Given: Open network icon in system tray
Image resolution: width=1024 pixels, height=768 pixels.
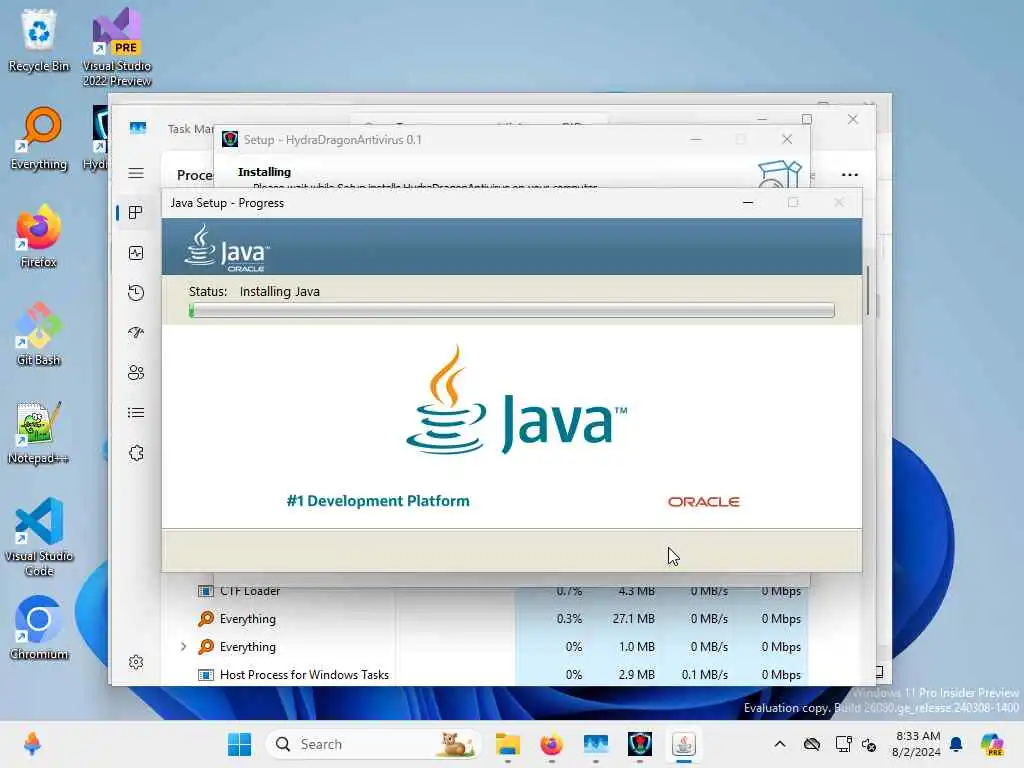Looking at the screenshot, I should (x=843, y=744).
